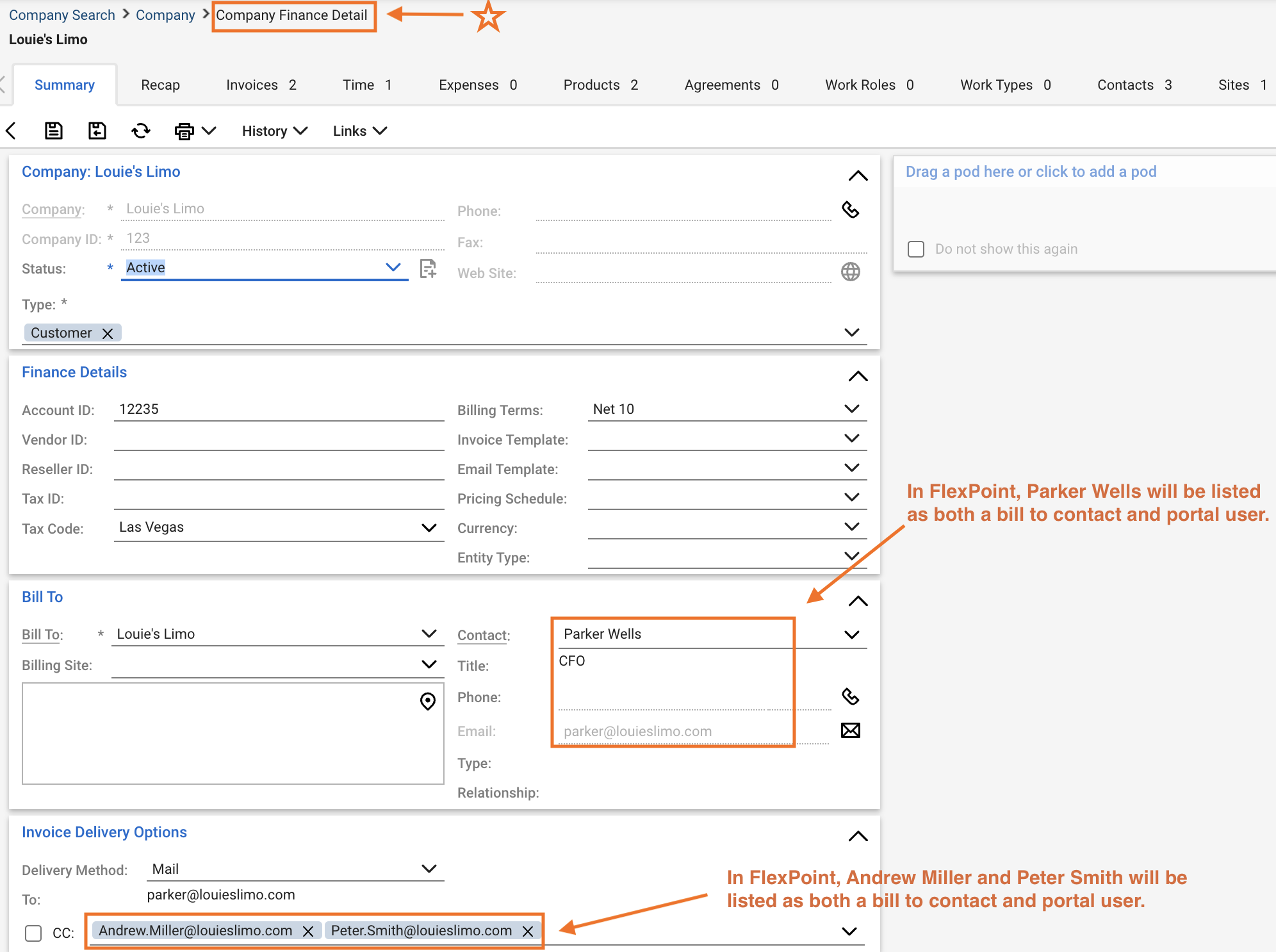Toggle the CC checkbox
This screenshot has width=1276, height=952.
point(33,933)
